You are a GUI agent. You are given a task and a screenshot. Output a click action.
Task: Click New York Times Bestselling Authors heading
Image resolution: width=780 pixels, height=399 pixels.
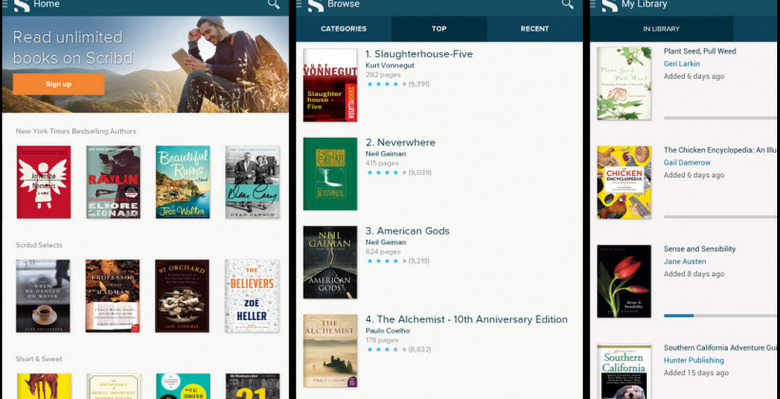(76, 131)
